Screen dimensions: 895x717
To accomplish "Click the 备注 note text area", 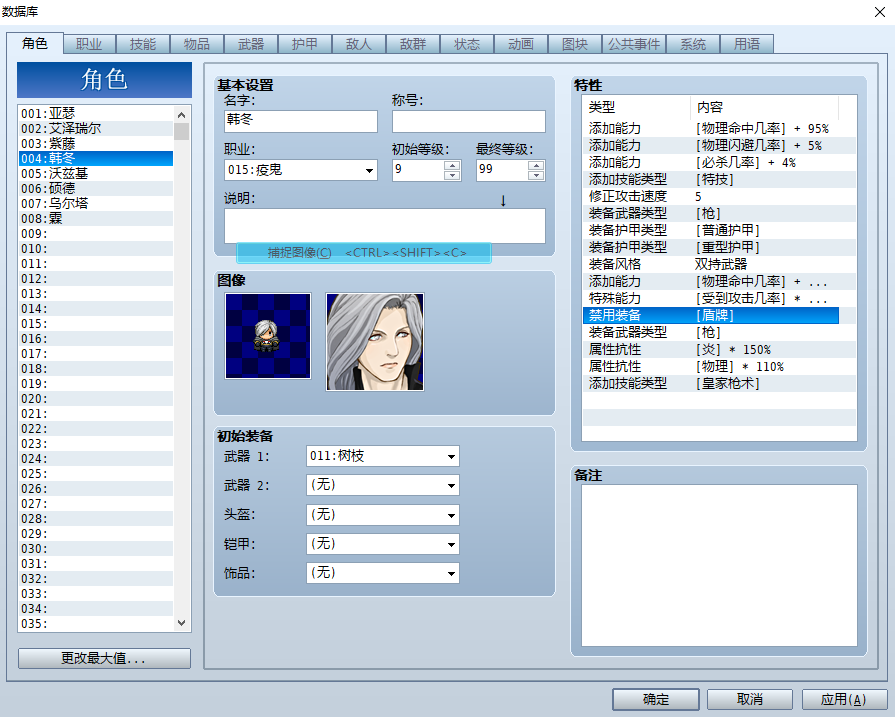I will coord(719,565).
